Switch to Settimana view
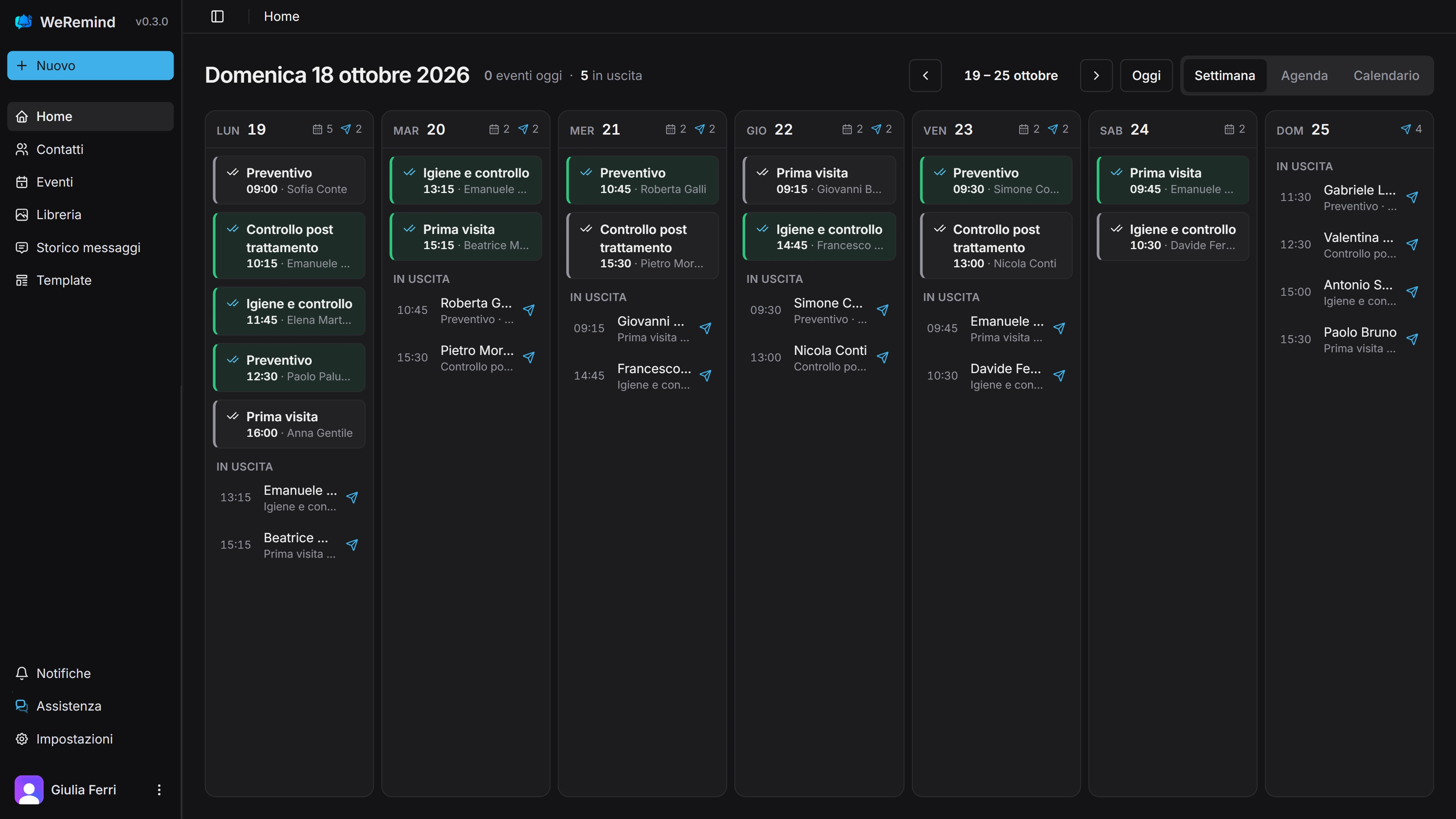The image size is (1456, 819). coord(1224,76)
